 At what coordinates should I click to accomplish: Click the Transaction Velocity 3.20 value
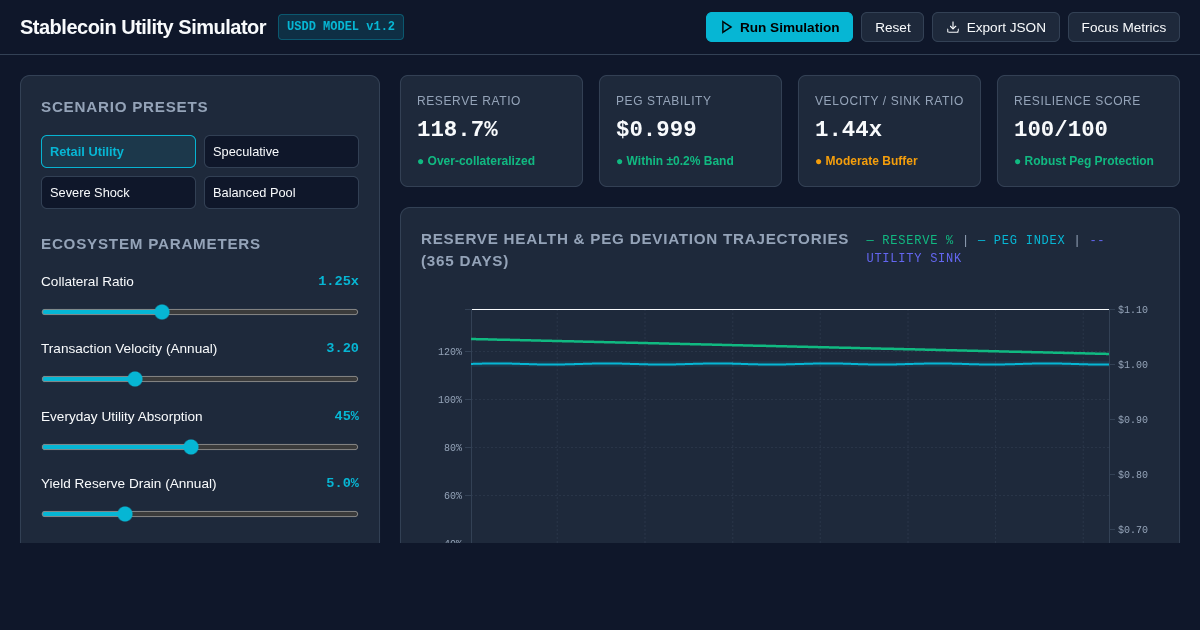coord(342,348)
